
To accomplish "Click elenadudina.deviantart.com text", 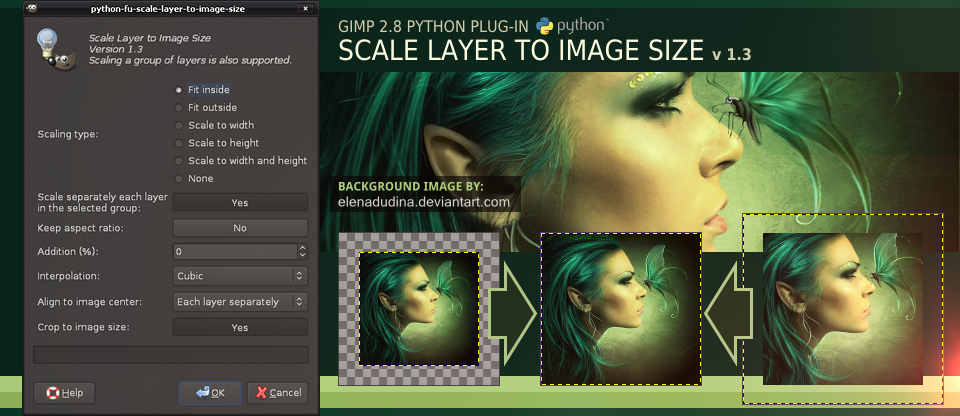I will pyautogui.click(x=424, y=201).
